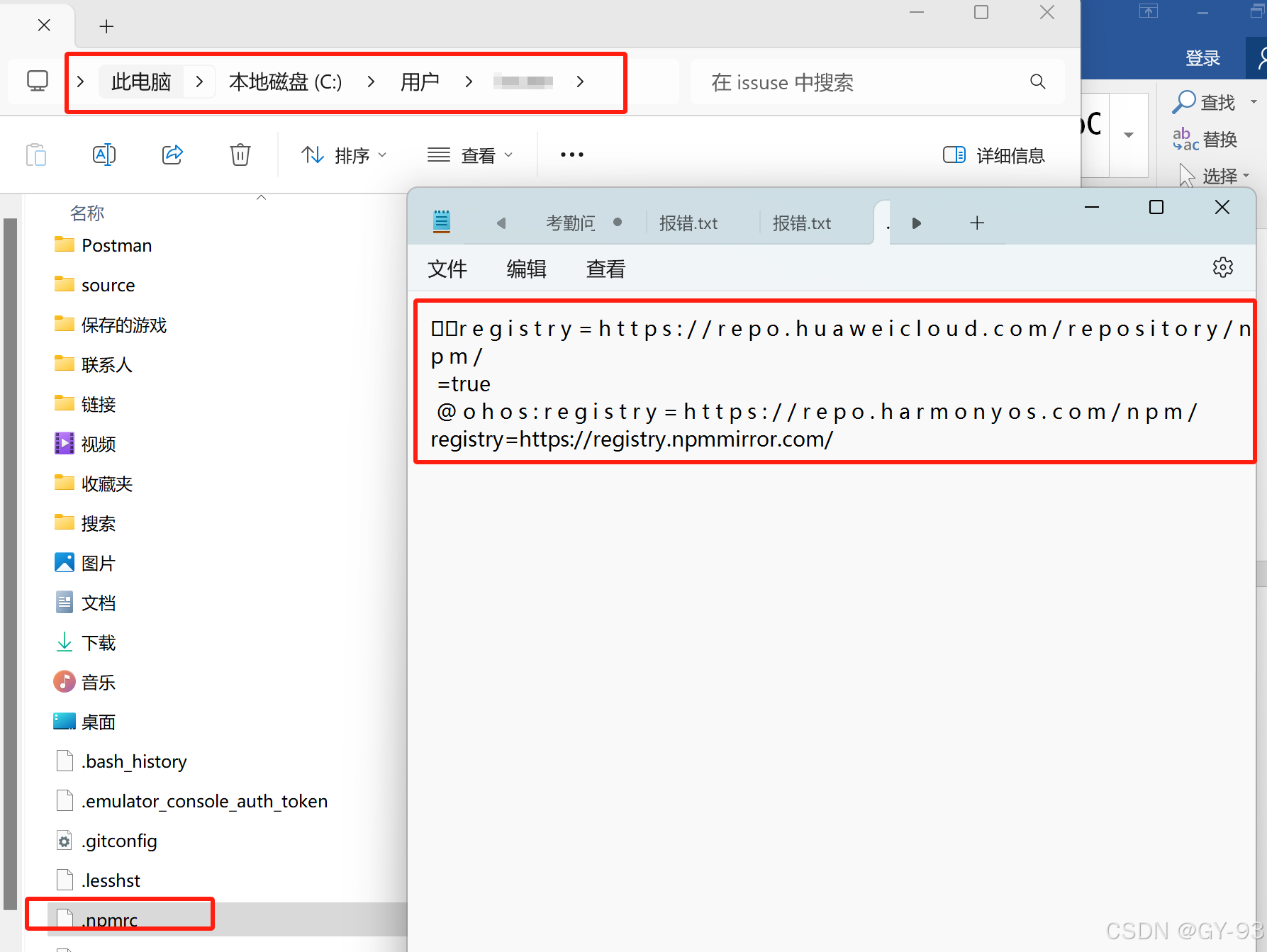The height and width of the screenshot is (952, 1267).
Task: Click the Notepad app icon
Action: [x=442, y=222]
